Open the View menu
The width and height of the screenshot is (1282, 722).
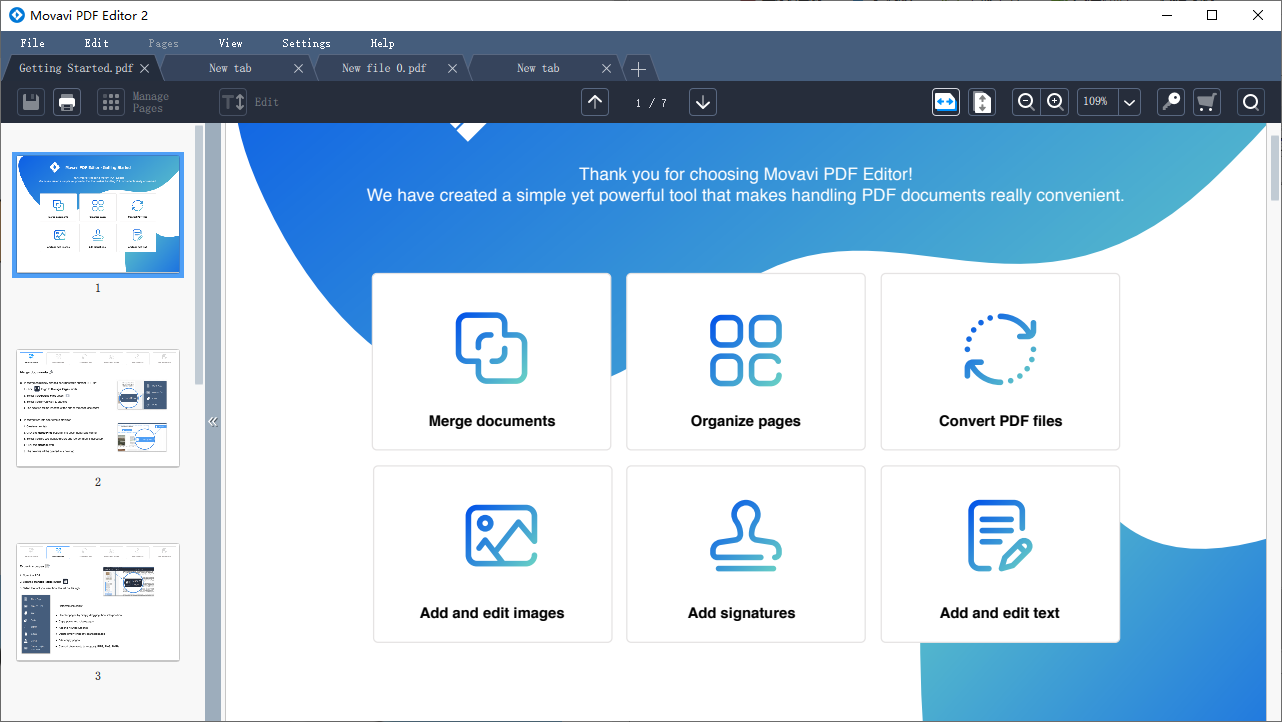pyautogui.click(x=231, y=43)
